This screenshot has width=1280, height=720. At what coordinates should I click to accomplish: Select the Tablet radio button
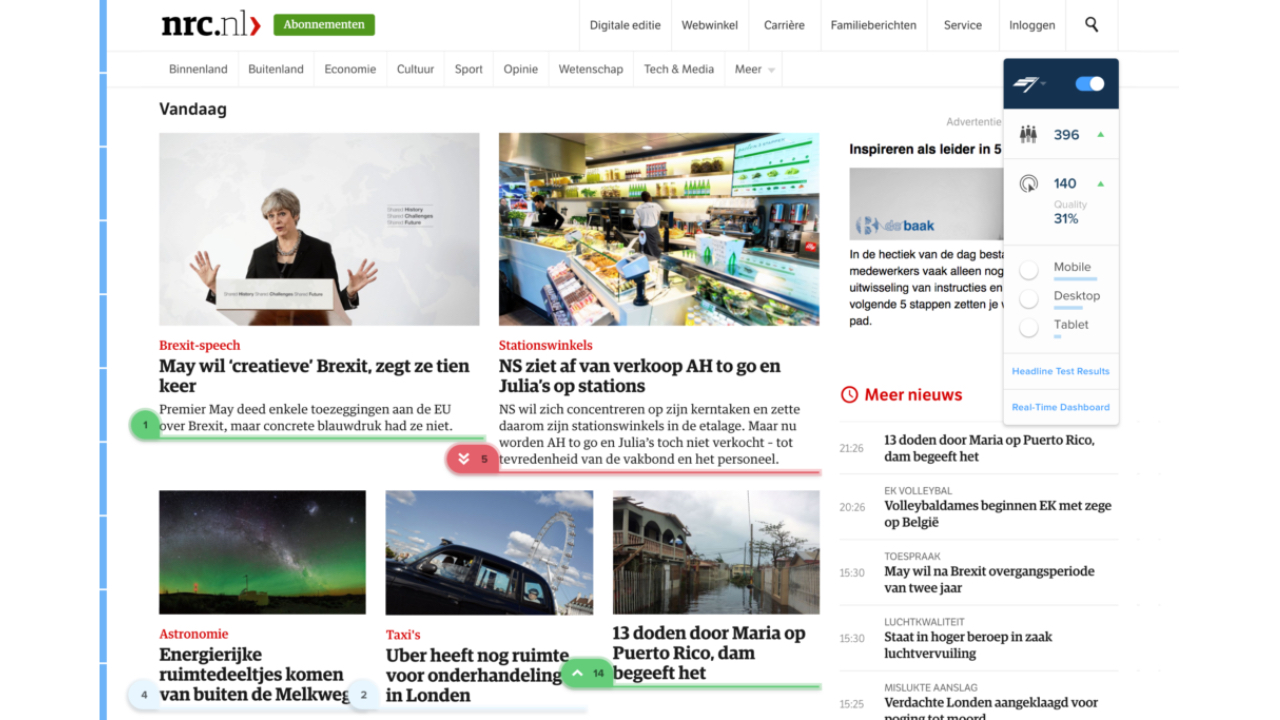1028,327
